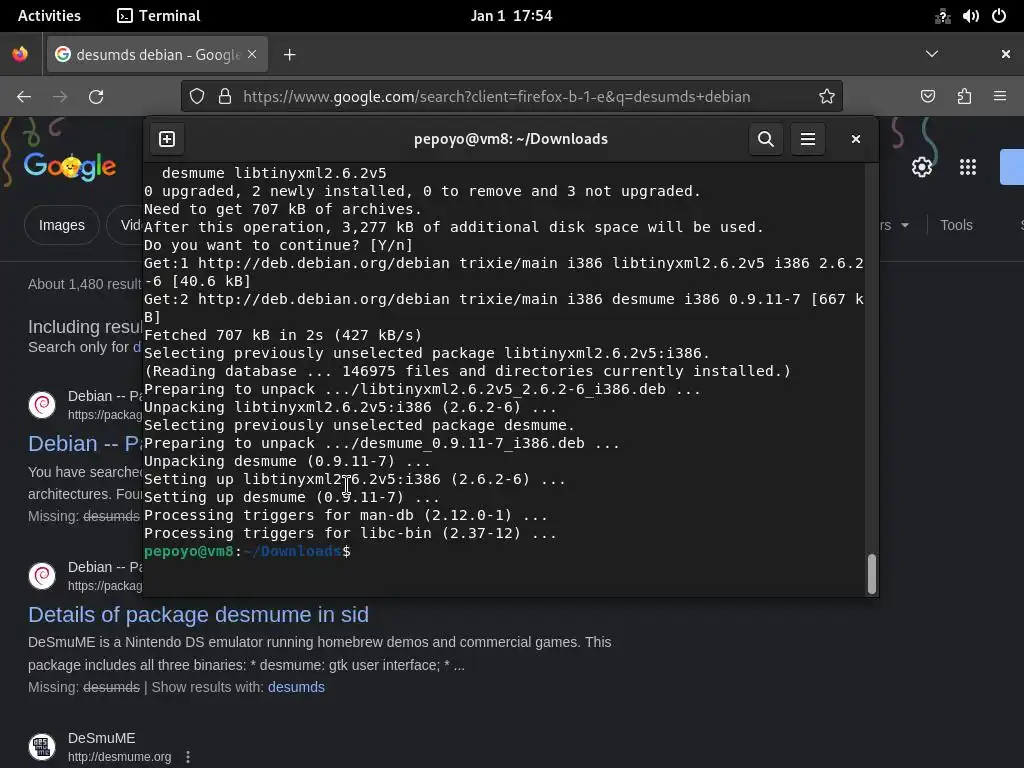
Task: Reload the Google search page
Action: pyautogui.click(x=96, y=97)
